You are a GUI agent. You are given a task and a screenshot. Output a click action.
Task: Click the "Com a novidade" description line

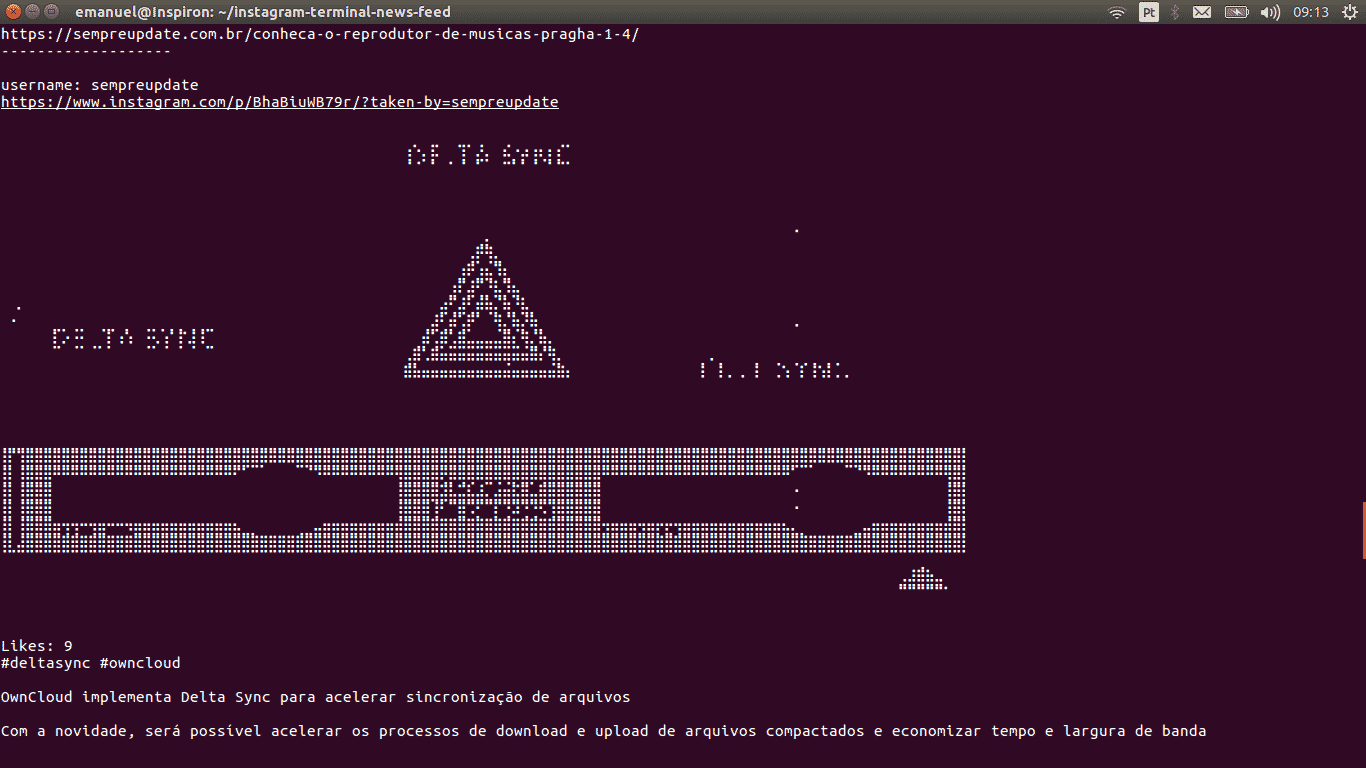[604, 731]
